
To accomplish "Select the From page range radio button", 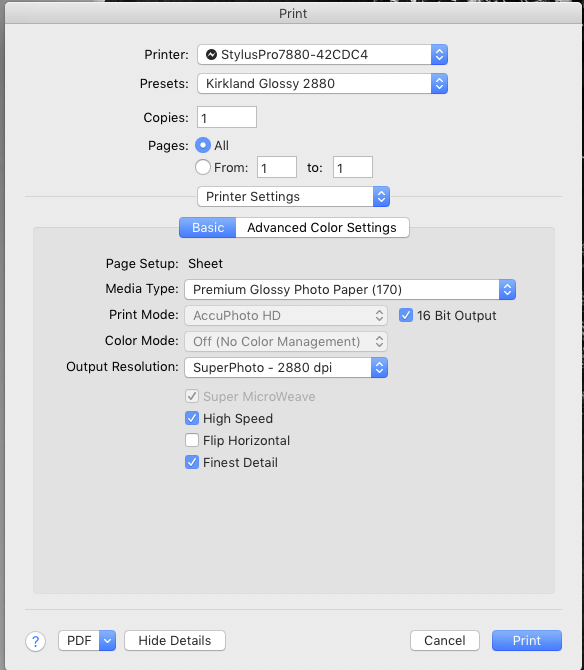I will [203, 167].
